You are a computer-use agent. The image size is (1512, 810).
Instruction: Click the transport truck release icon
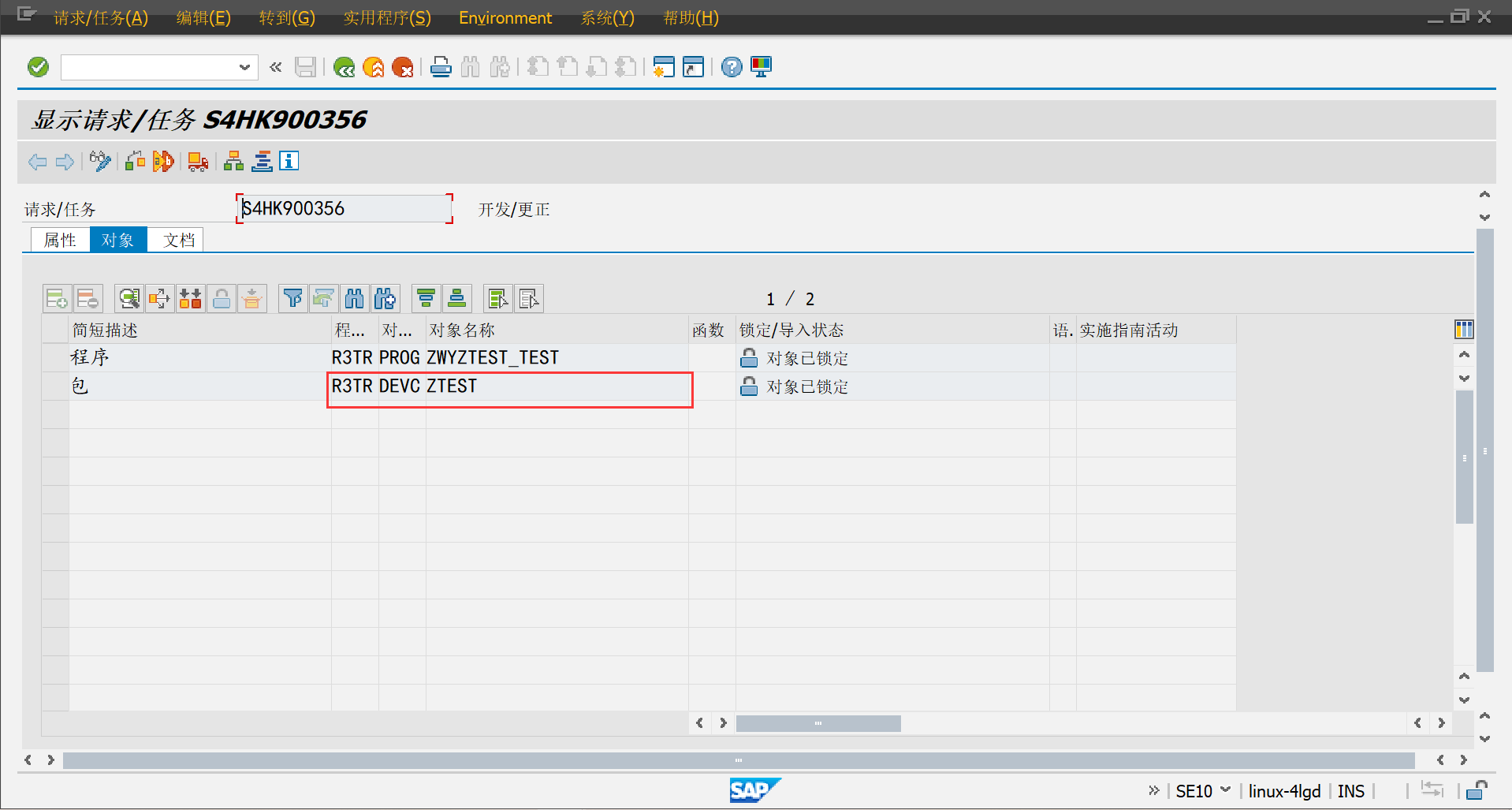(198, 162)
